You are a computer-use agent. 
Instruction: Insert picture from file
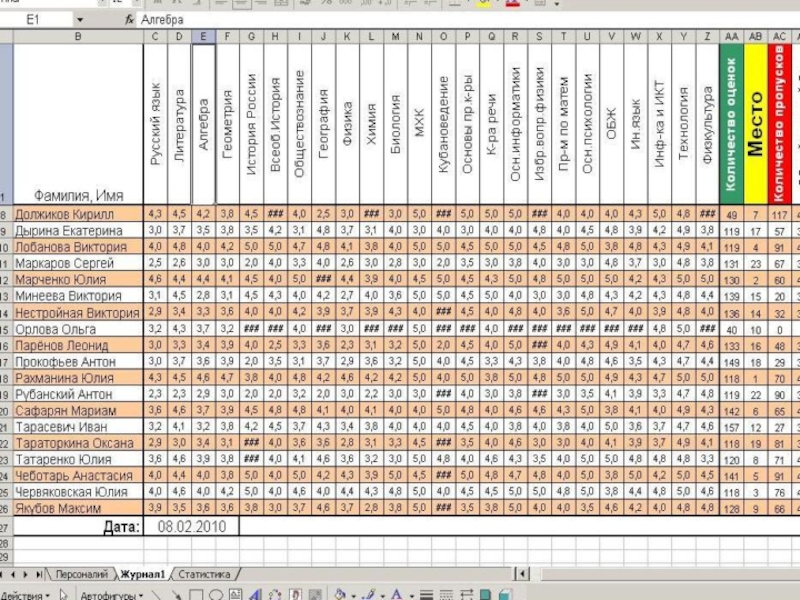coord(315,595)
